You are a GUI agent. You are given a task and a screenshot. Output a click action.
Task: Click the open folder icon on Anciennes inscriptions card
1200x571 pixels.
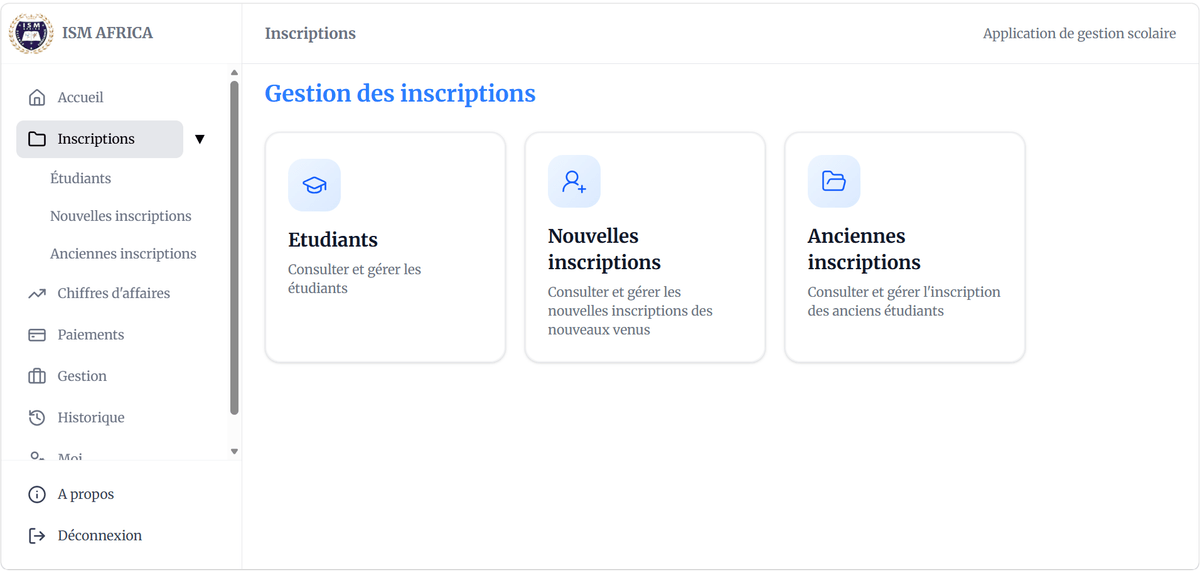pyautogui.click(x=834, y=181)
